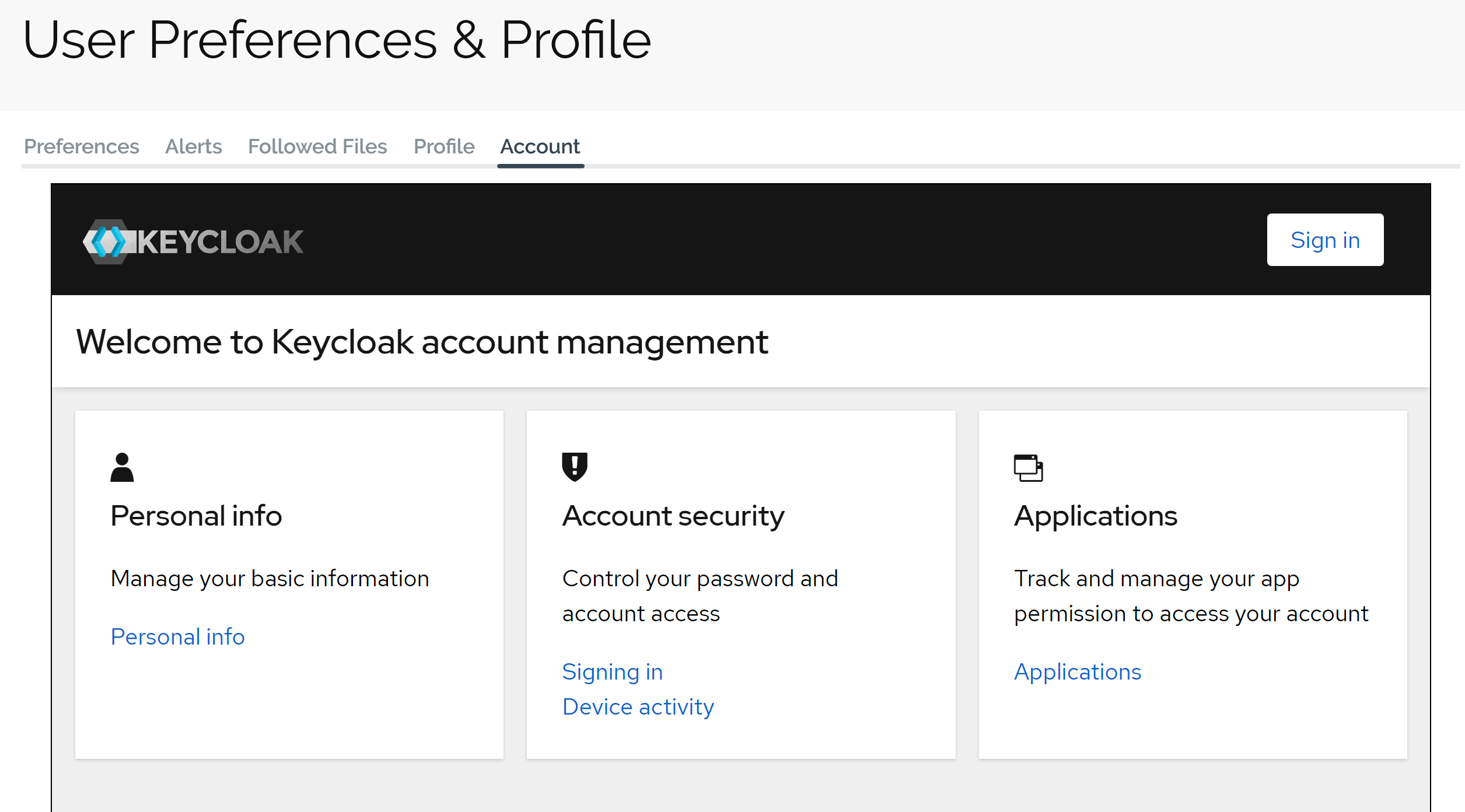Screen dimensions: 1465x812
Task: Switch to the Preferences tab
Action: 82,146
